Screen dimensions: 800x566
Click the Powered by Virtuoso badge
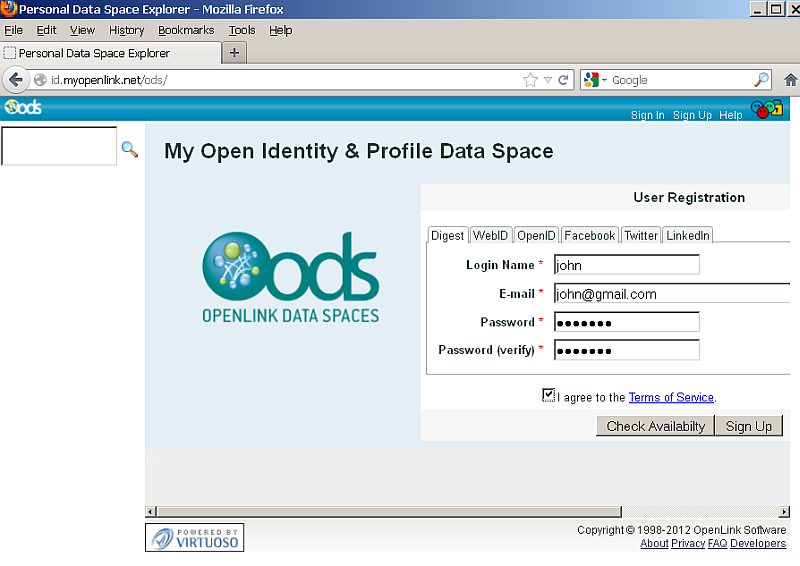[194, 538]
